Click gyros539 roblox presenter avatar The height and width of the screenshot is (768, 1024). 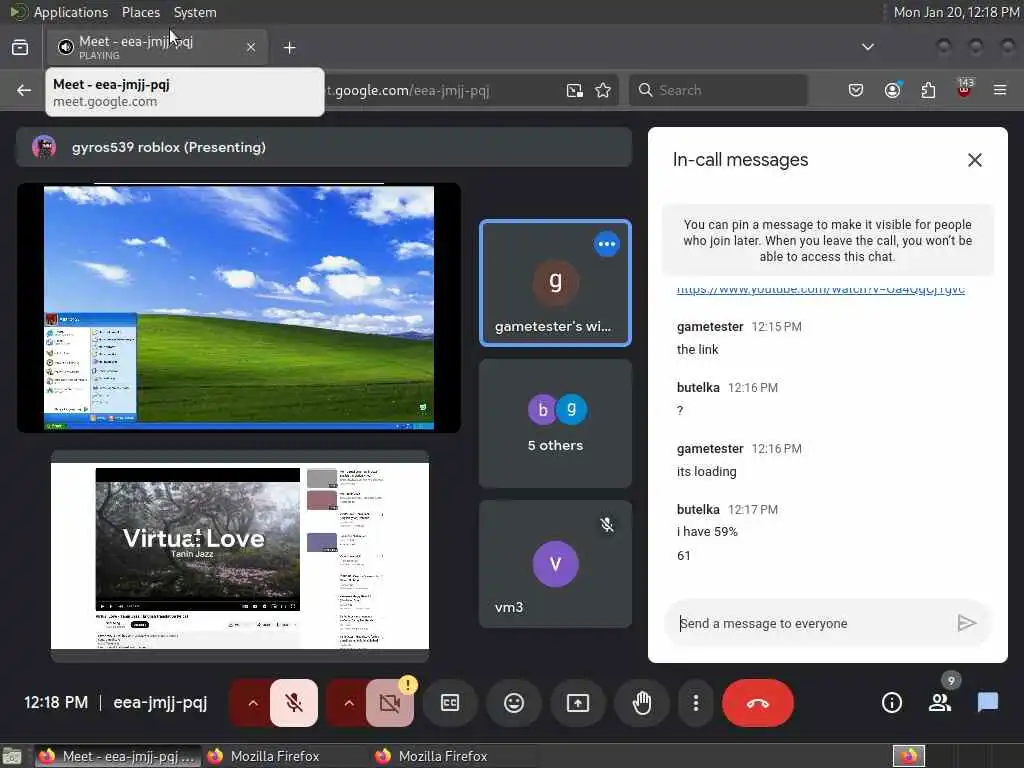click(44, 147)
